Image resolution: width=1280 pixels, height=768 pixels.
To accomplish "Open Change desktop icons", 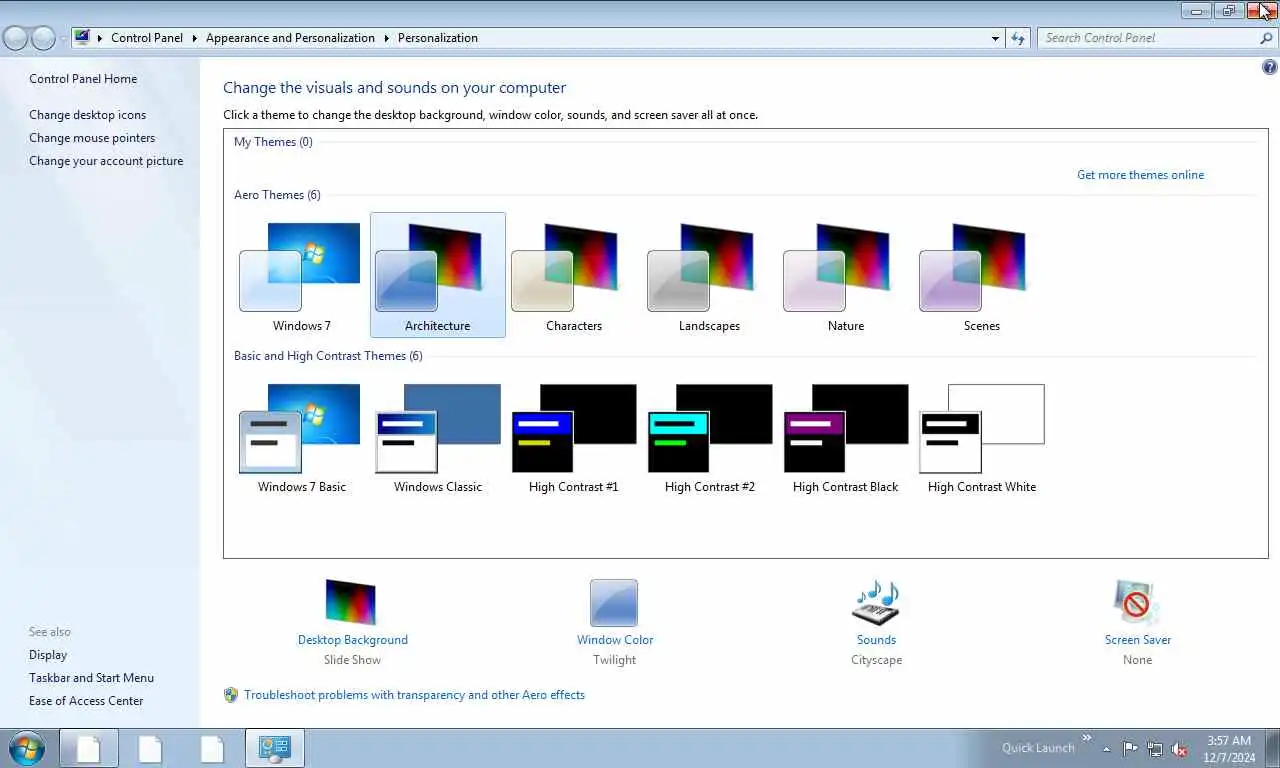I will (87, 115).
